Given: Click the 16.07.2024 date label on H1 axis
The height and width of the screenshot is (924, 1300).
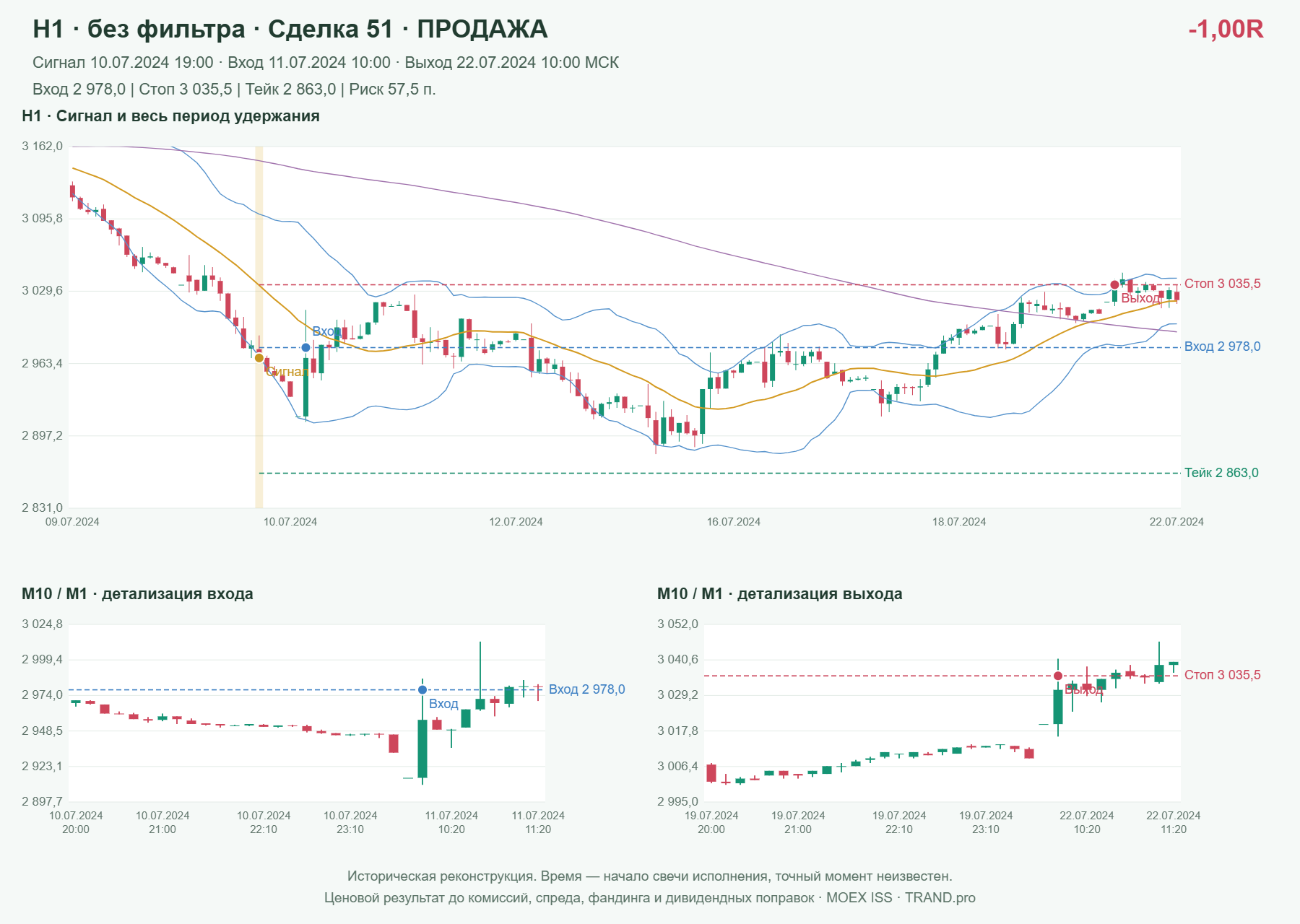Looking at the screenshot, I should pyautogui.click(x=734, y=522).
